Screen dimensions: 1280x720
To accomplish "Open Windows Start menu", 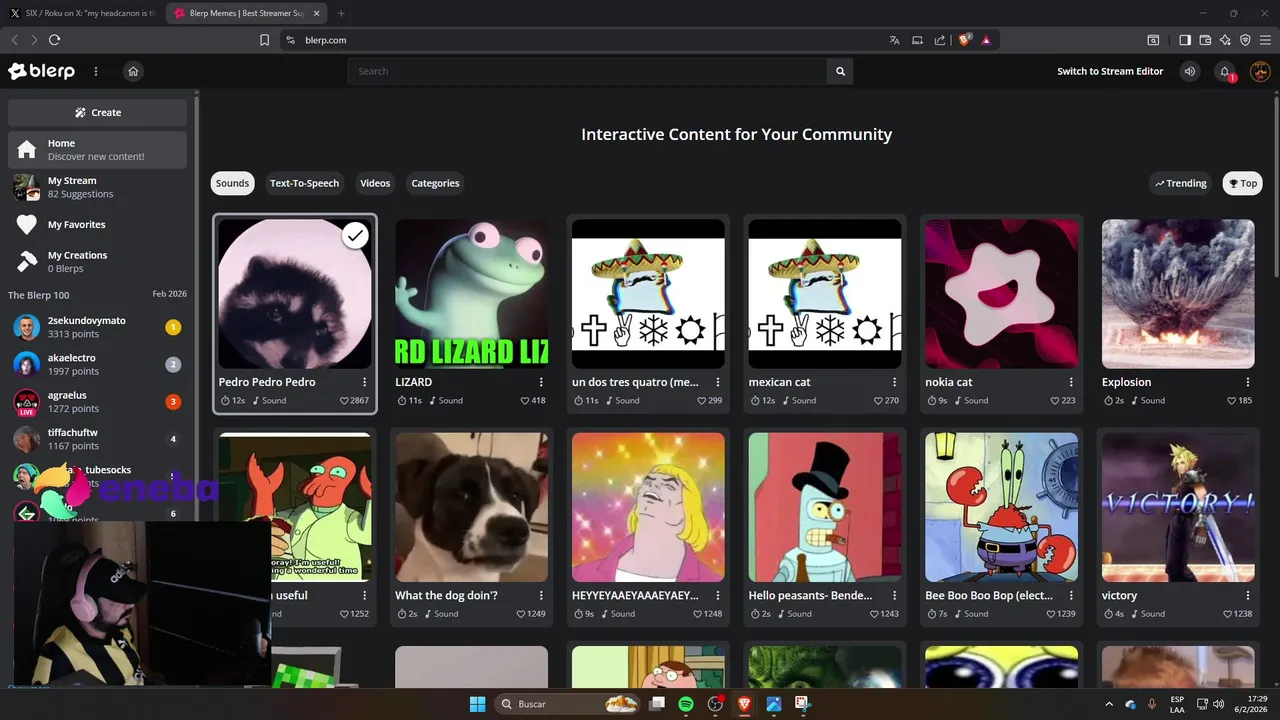I will 477,704.
